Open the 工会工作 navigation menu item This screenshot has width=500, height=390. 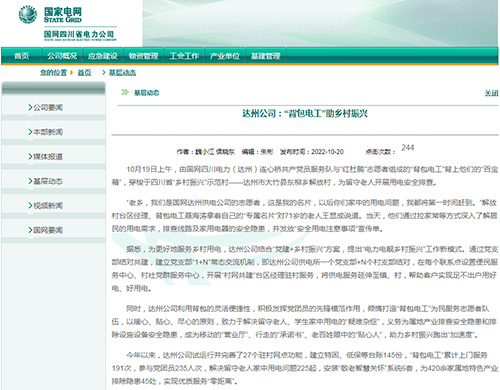(x=184, y=56)
